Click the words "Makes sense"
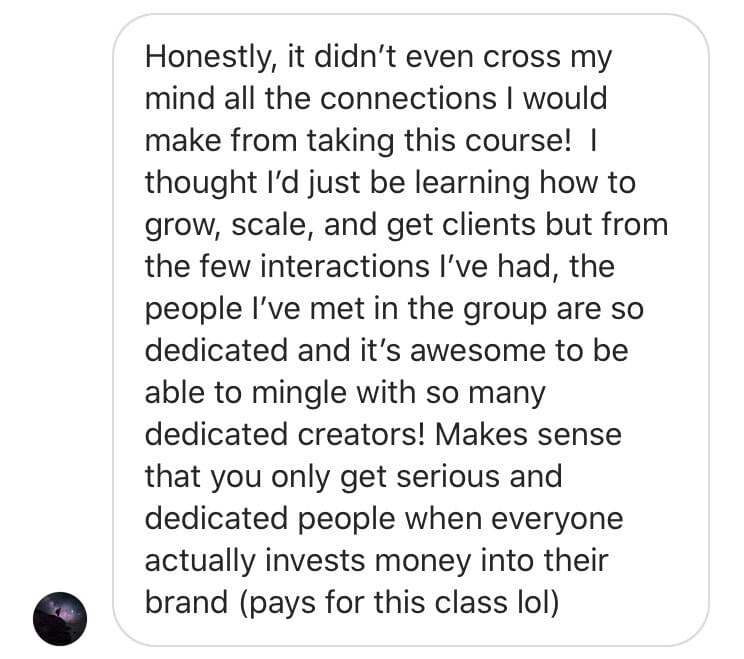744x659 pixels. click(528, 435)
